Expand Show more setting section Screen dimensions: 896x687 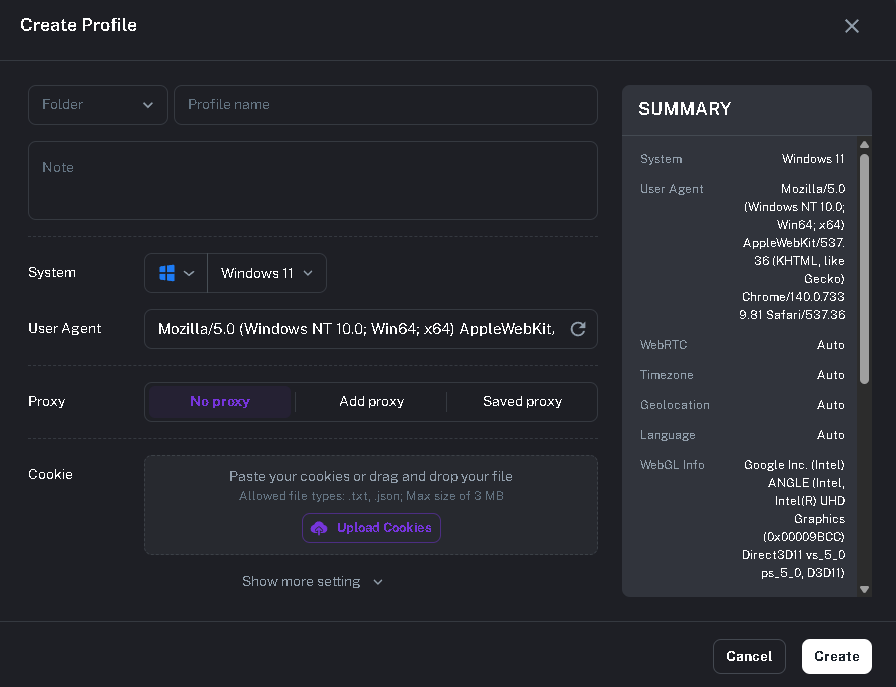(x=312, y=582)
